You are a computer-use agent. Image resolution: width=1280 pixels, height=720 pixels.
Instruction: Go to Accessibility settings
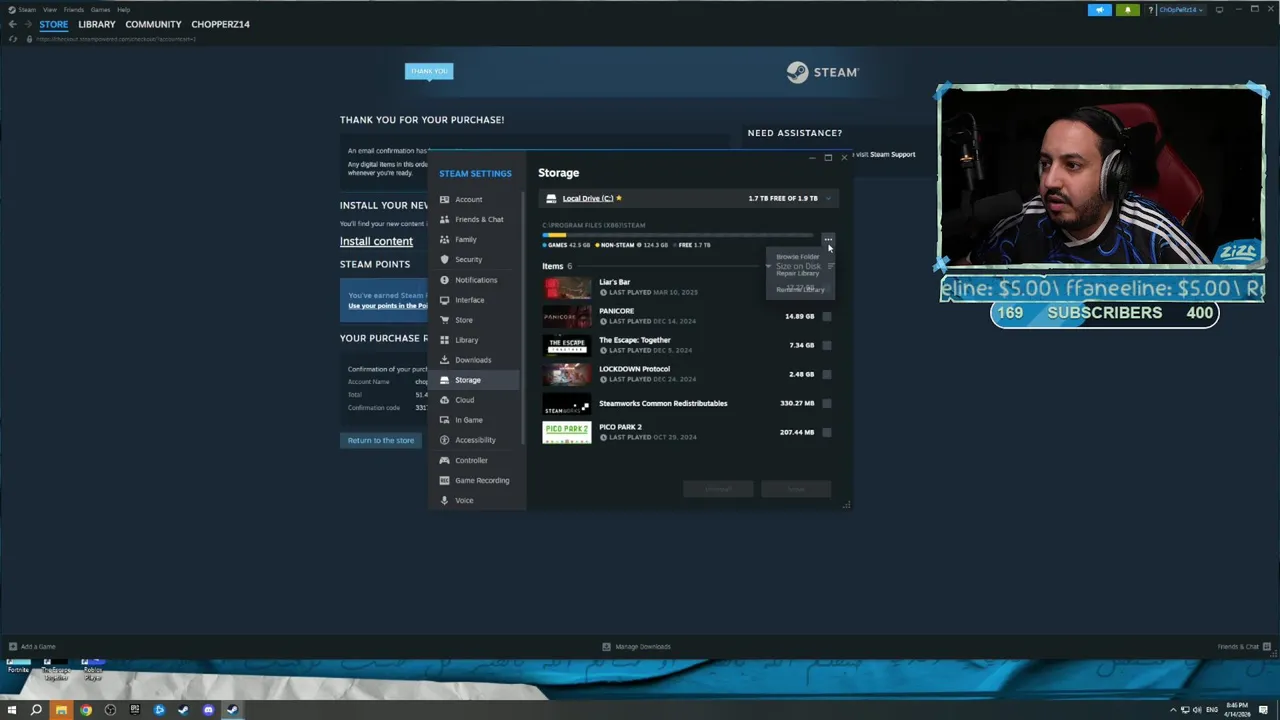(476, 440)
